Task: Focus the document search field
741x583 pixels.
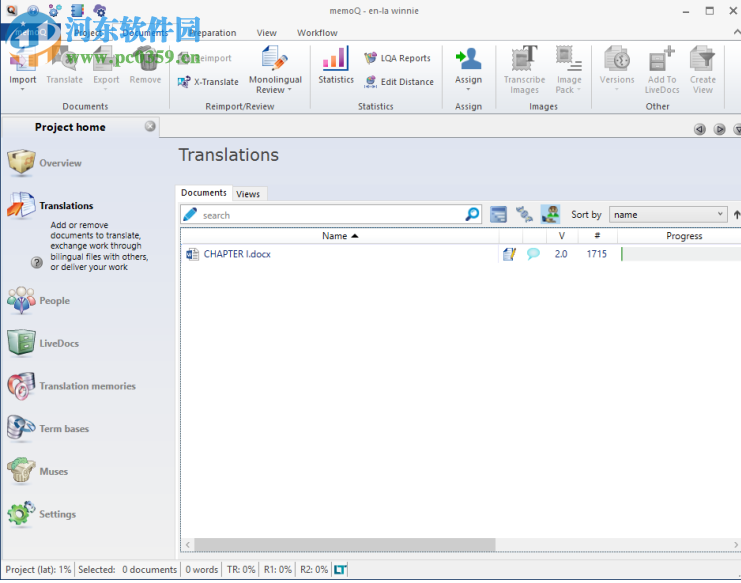Action: [331, 214]
